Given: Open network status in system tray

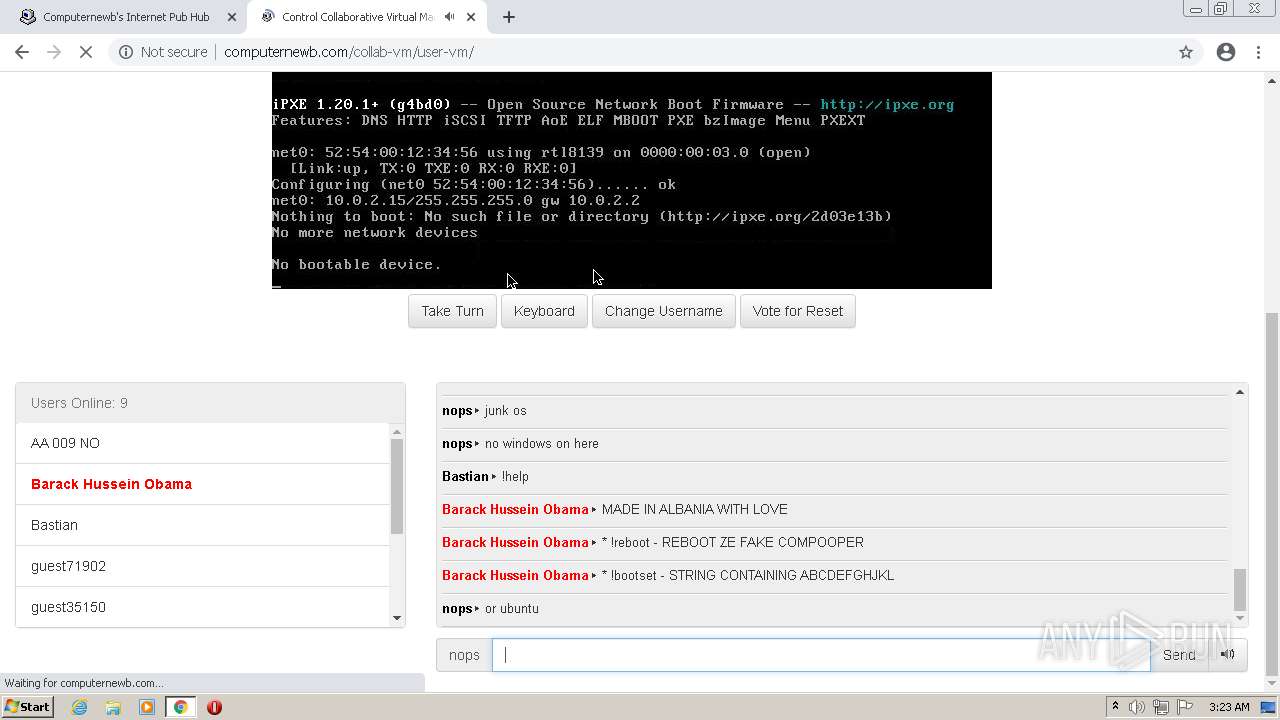Looking at the screenshot, I should click(1160, 707).
